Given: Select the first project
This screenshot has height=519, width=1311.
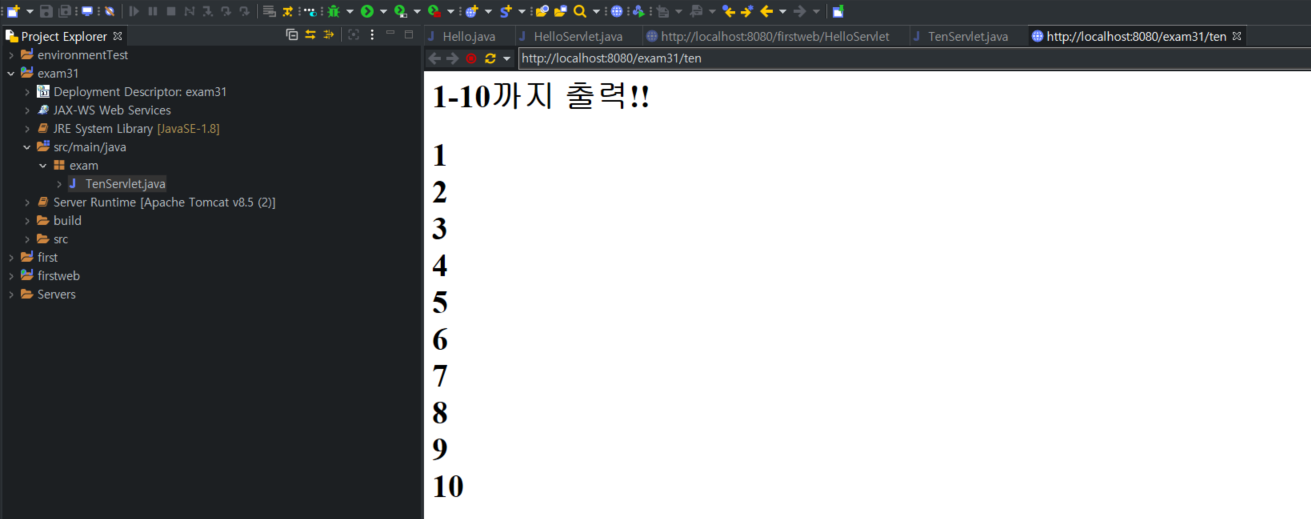Looking at the screenshot, I should (47, 257).
